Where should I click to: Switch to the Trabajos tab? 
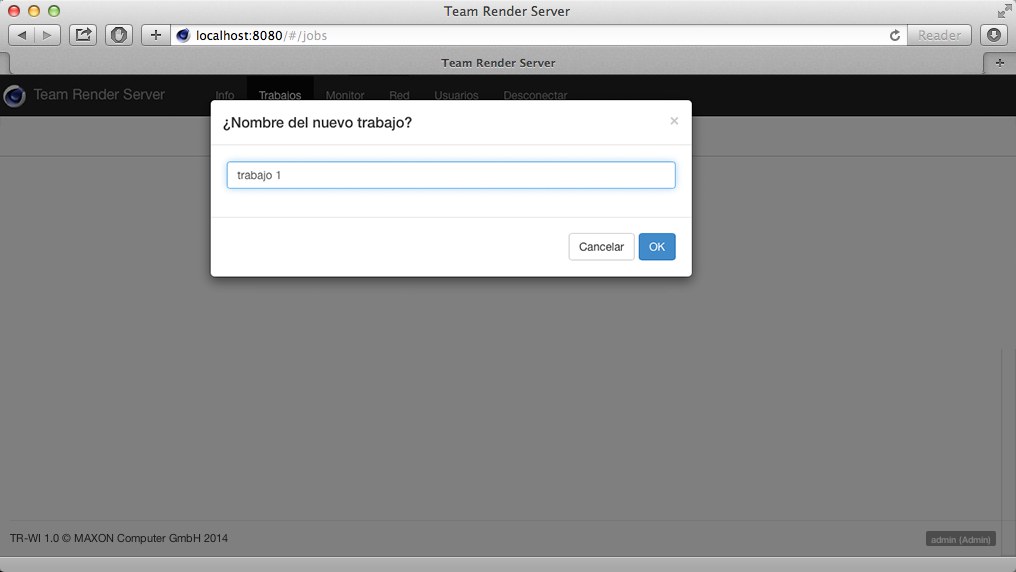(x=280, y=96)
